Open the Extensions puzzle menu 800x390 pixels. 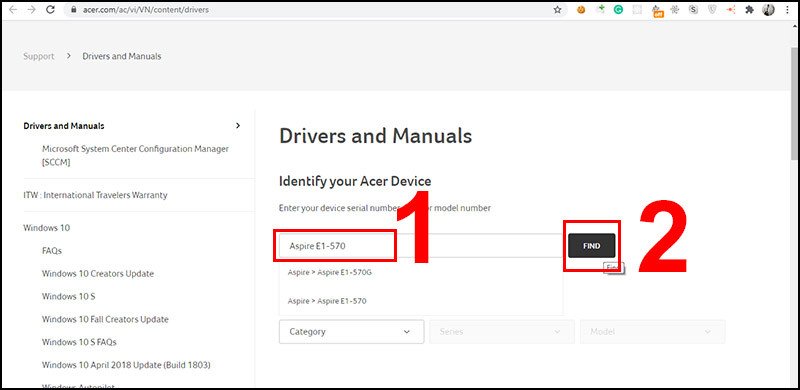(749, 10)
